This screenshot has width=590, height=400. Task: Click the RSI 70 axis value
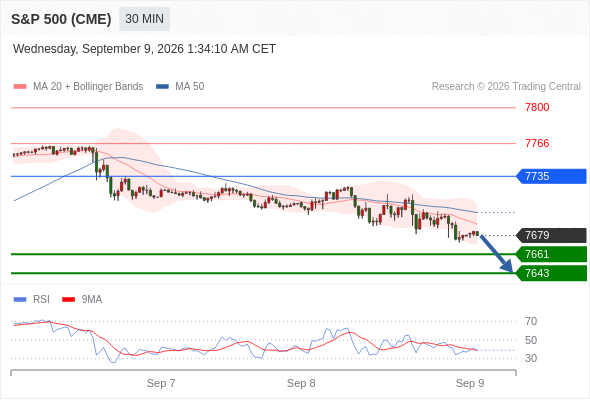531,321
